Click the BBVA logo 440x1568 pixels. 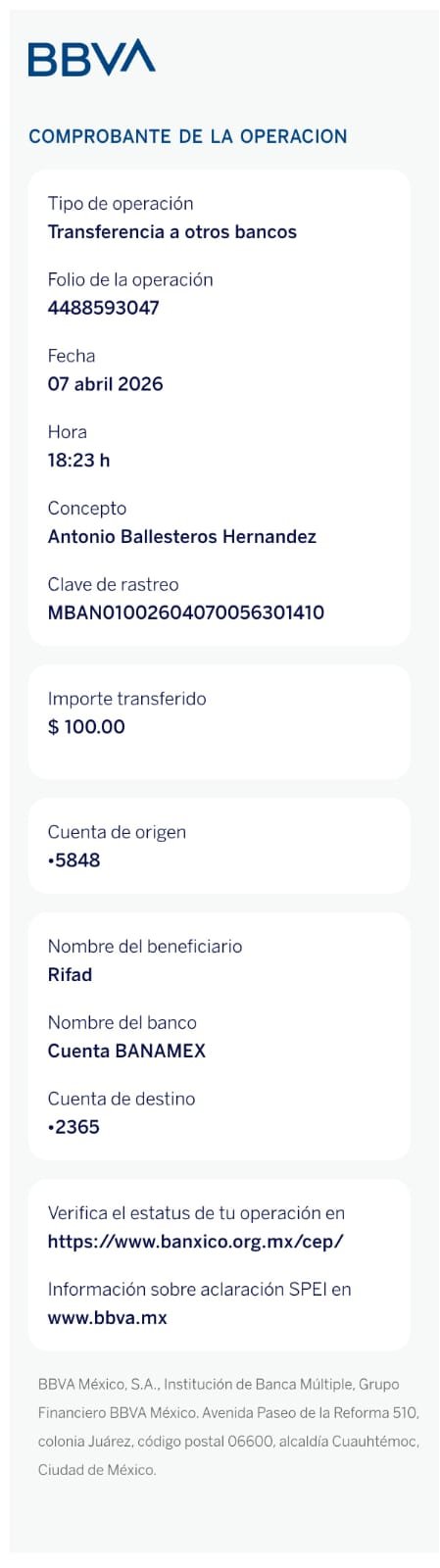click(x=91, y=58)
